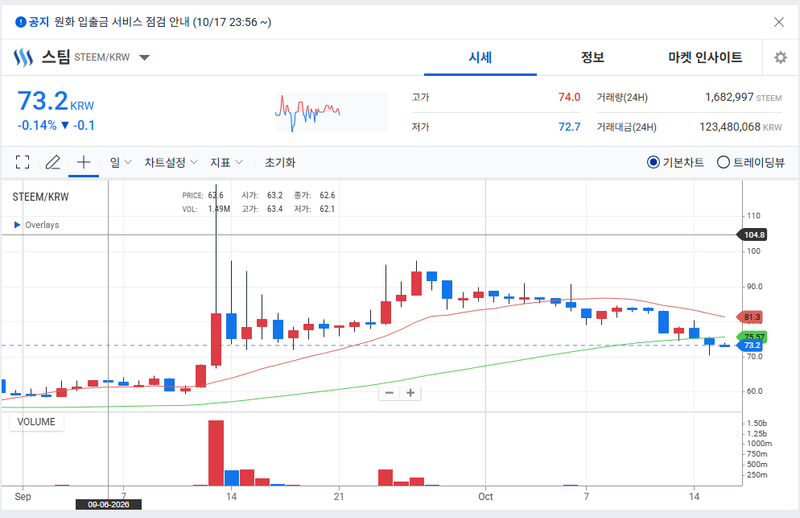
Task: Open the 차트설정 dropdown
Action: 170,162
